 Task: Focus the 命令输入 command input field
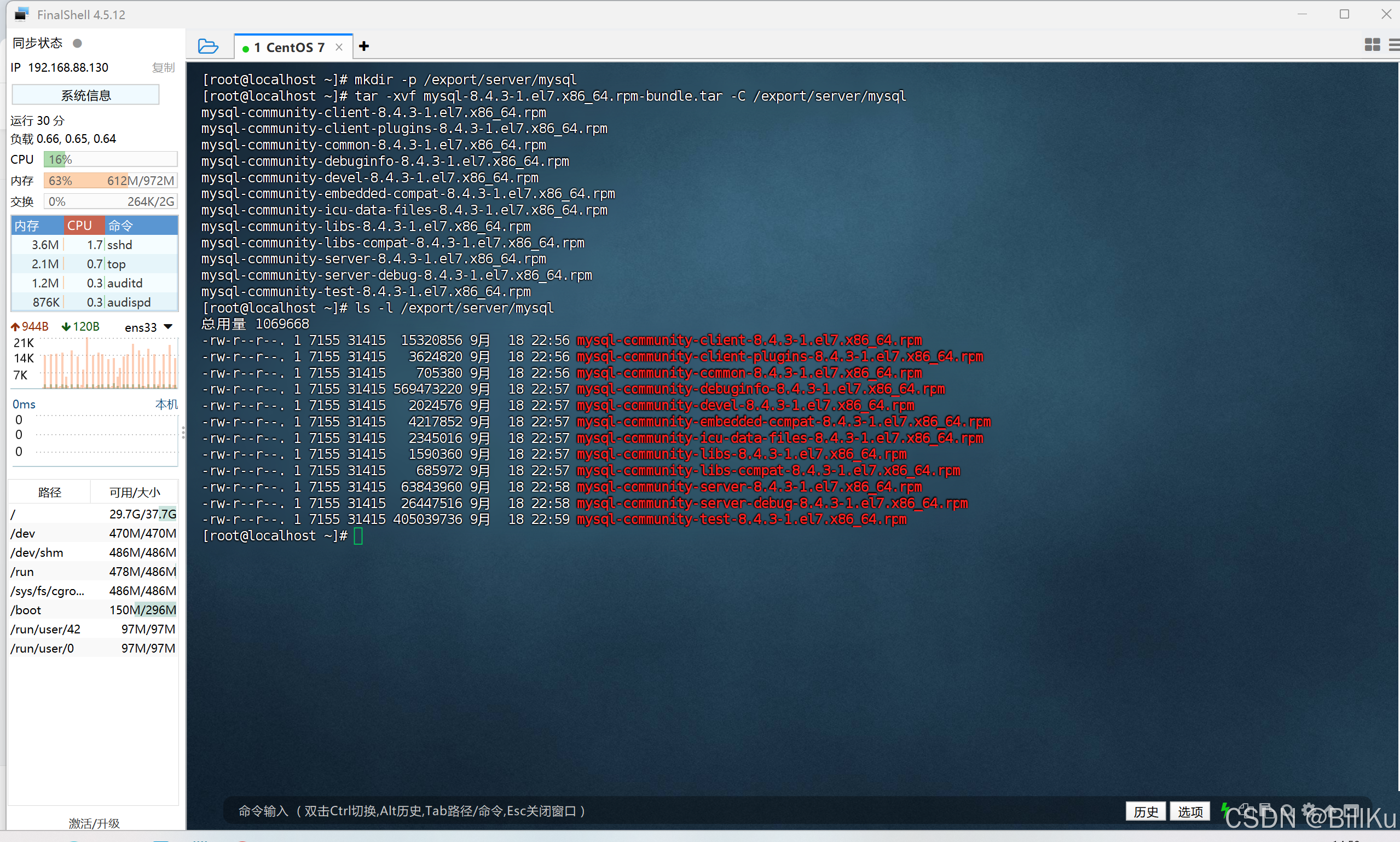click(672, 811)
